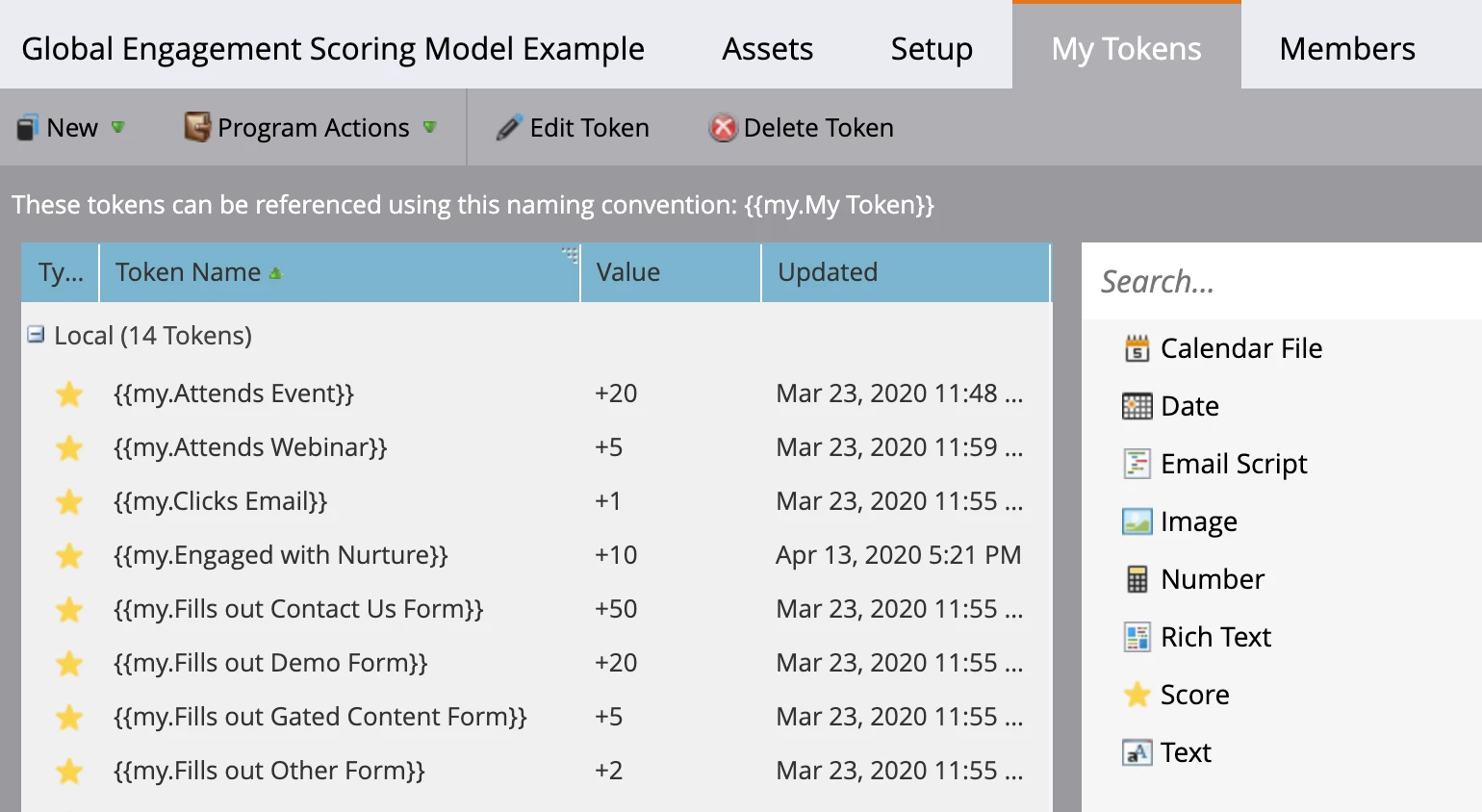
Task: Pick the Text token type icon
Action: (x=1137, y=752)
